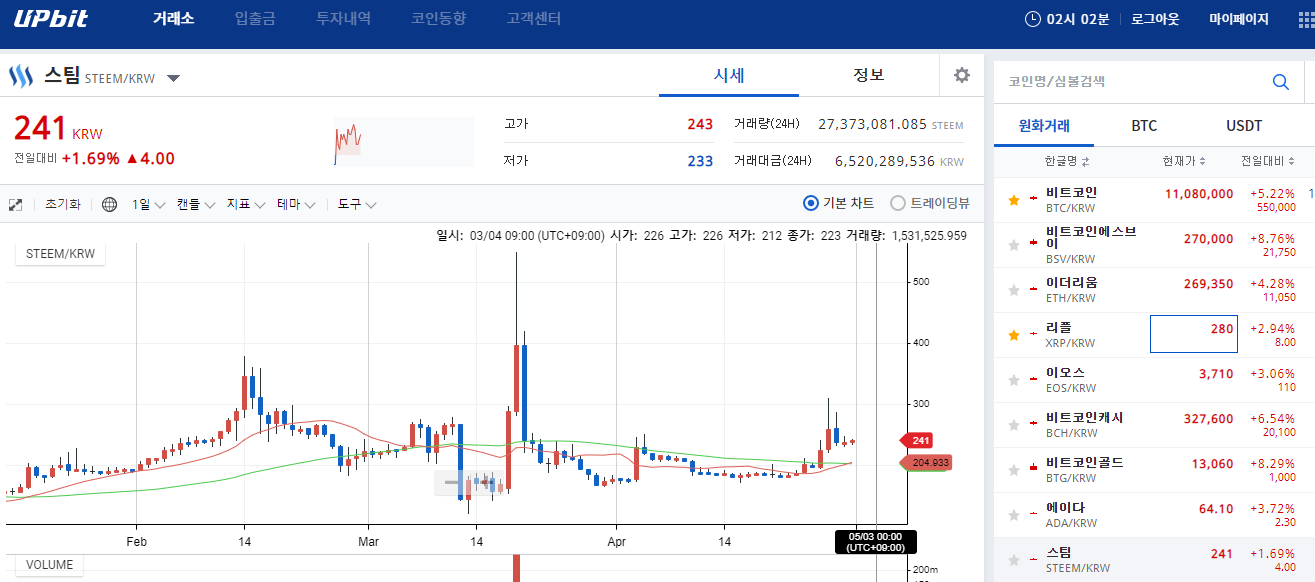1315x582 pixels.
Task: Click 거래대금(24H) value 6,520,289,536
Action: coord(885,160)
